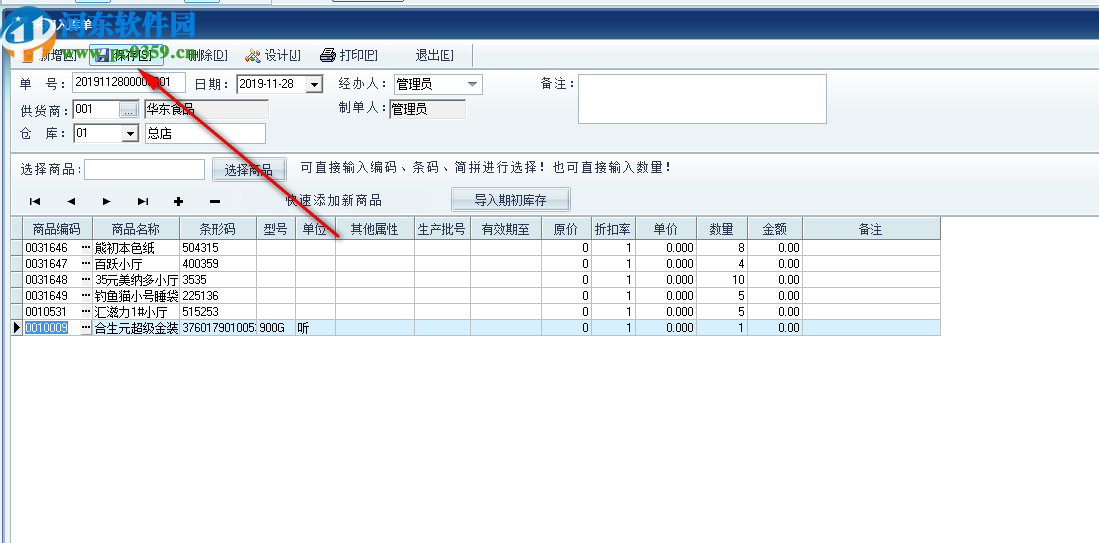Add a row with plus icon
This screenshot has height=543, width=1099.
(179, 202)
